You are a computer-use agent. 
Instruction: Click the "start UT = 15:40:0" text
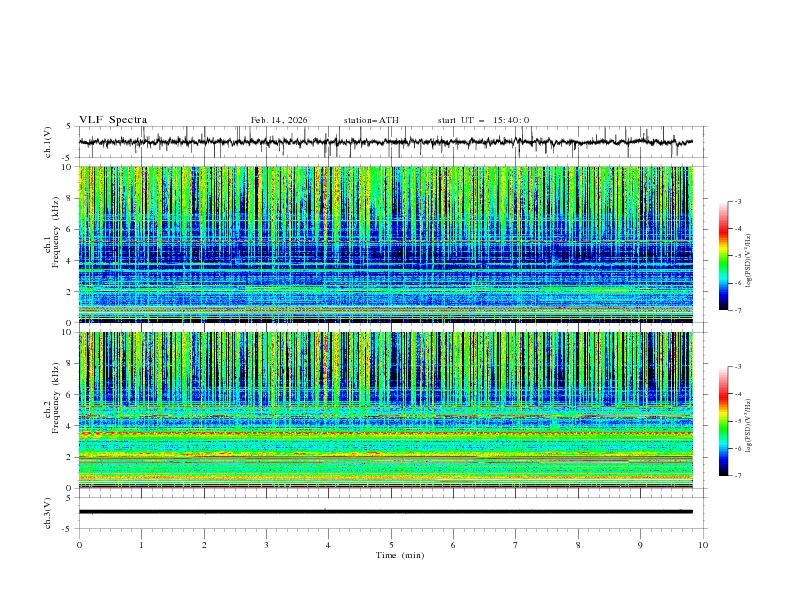click(x=483, y=120)
